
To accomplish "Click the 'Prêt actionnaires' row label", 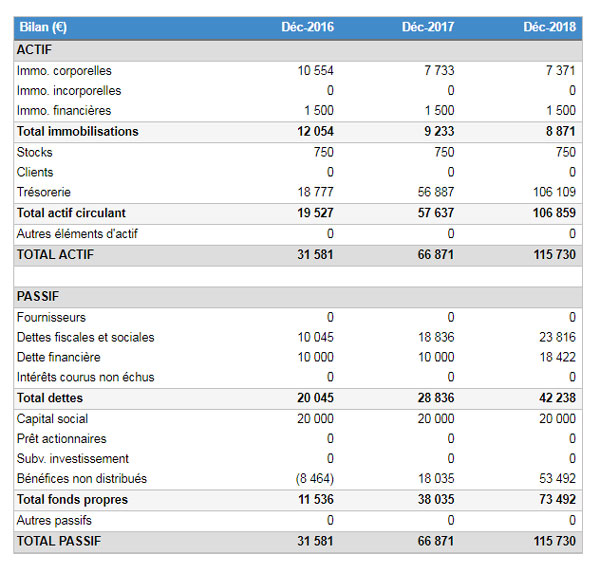I will click(62, 439).
